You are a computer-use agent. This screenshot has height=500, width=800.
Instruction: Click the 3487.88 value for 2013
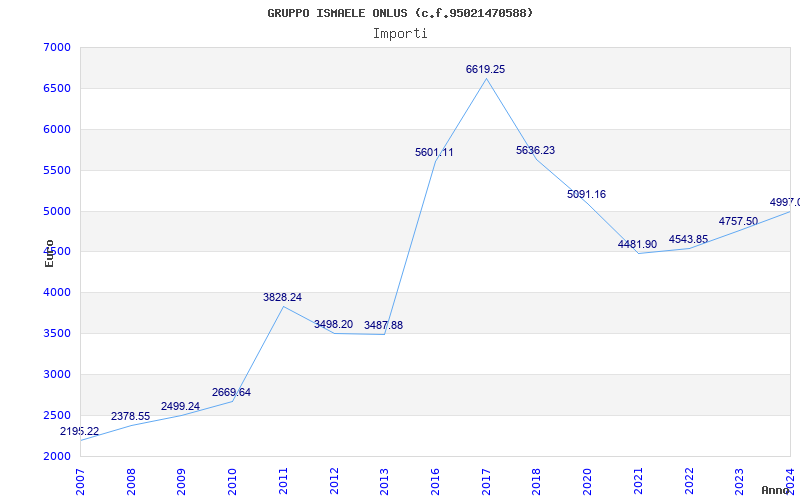click(383, 326)
